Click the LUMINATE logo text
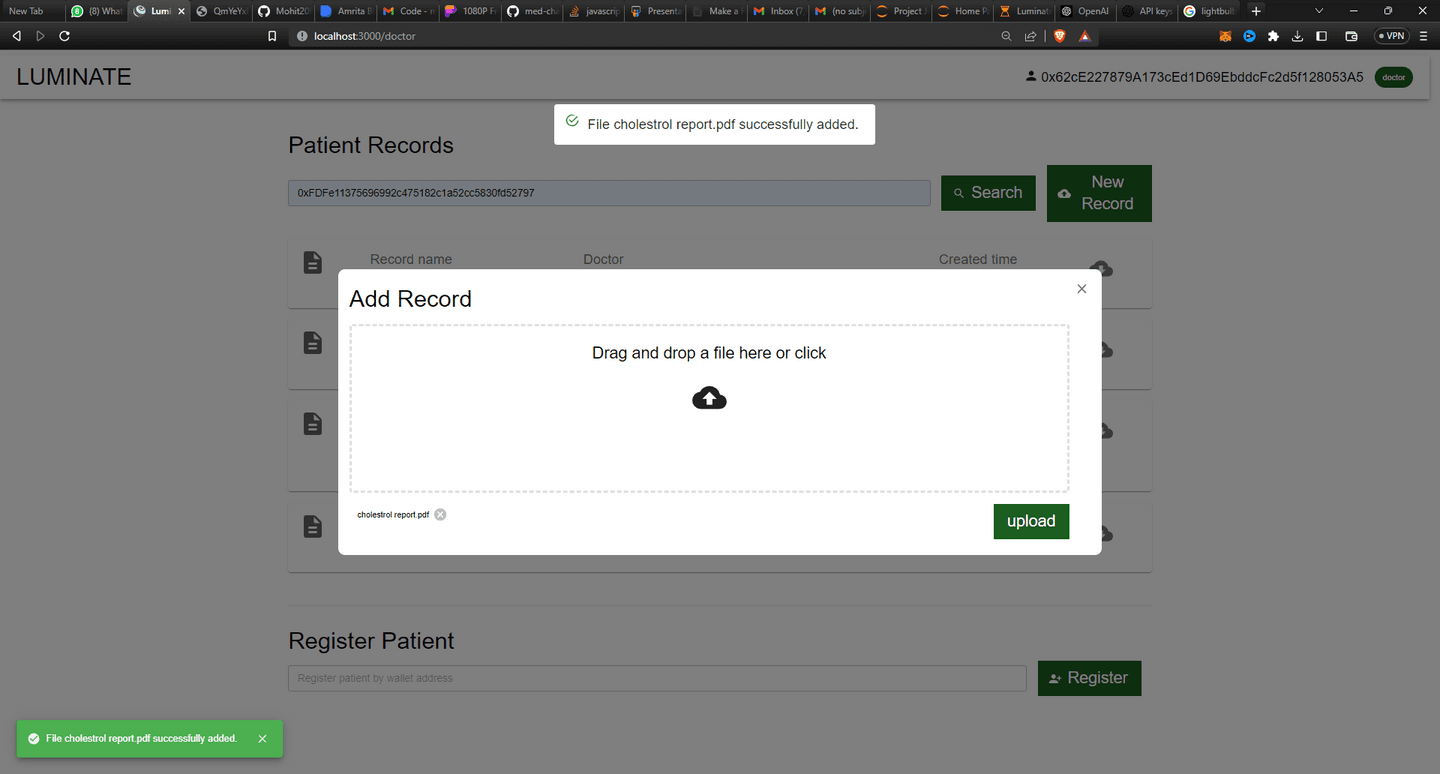Screen dimensions: 1440x774 (74, 77)
